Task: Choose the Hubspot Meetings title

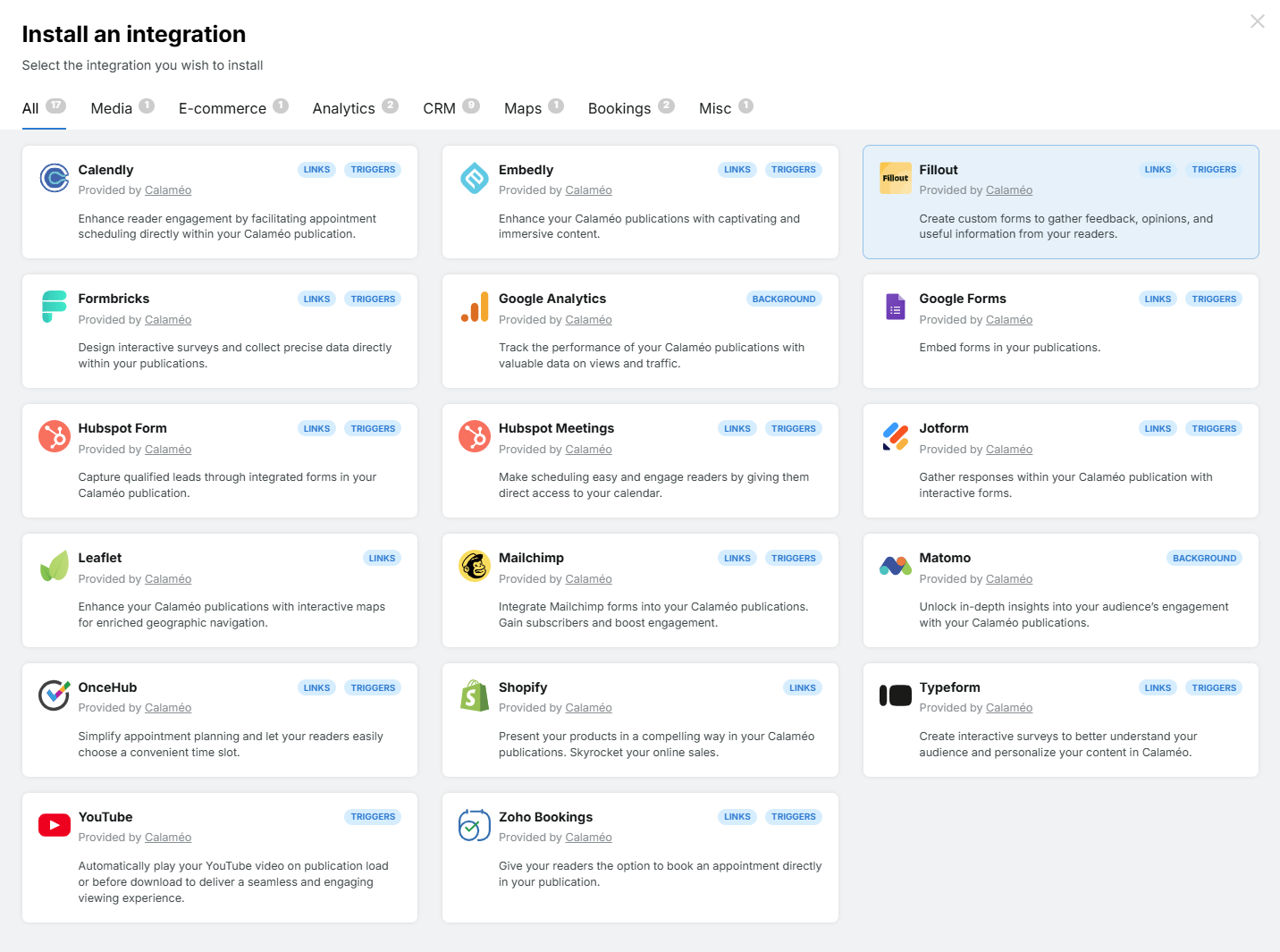Action: click(556, 428)
